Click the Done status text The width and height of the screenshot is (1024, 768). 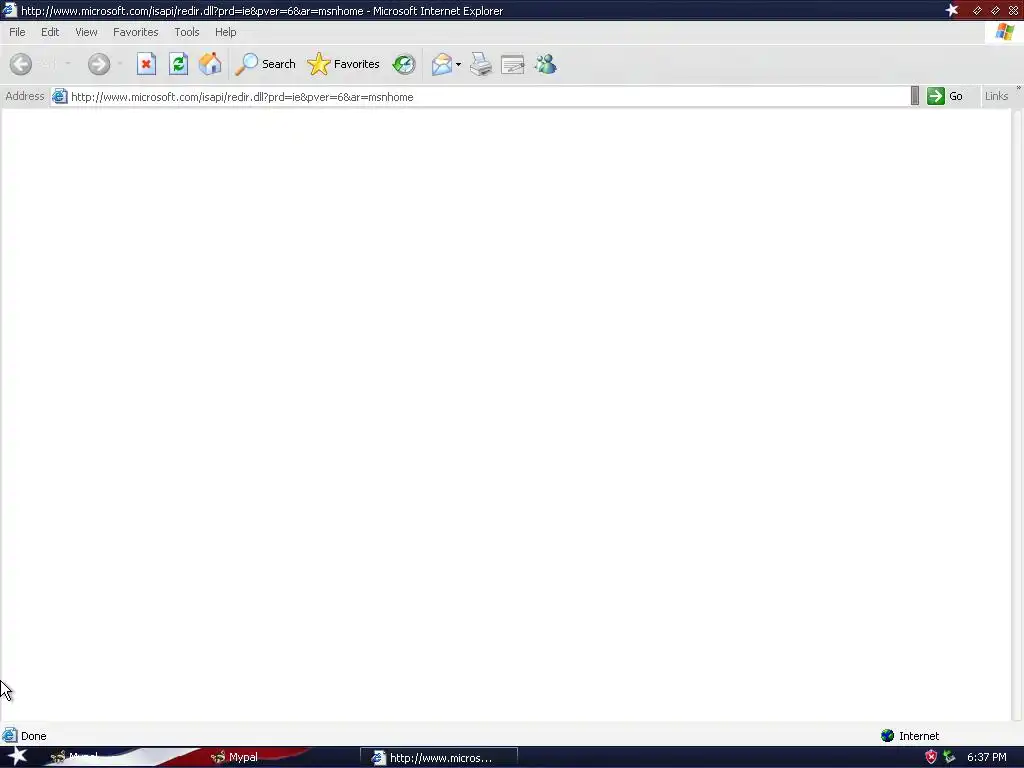click(x=34, y=736)
